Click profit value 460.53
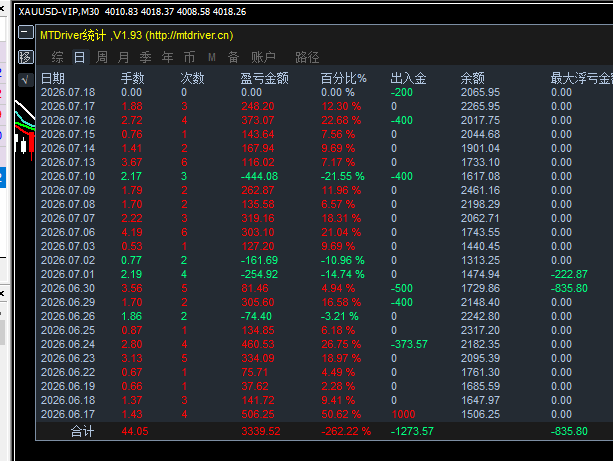The image size is (613, 461). 258,344
